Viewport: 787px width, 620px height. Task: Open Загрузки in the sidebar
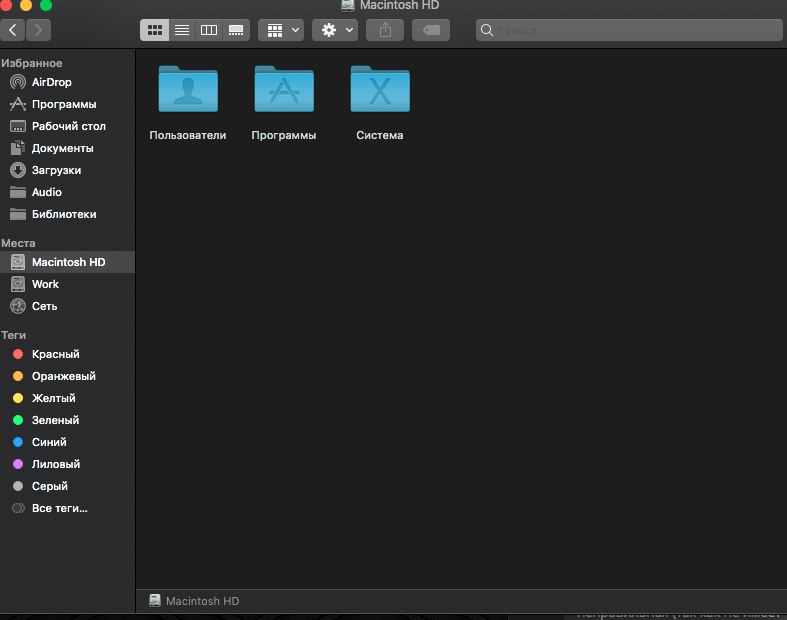pyautogui.click(x=67, y=170)
